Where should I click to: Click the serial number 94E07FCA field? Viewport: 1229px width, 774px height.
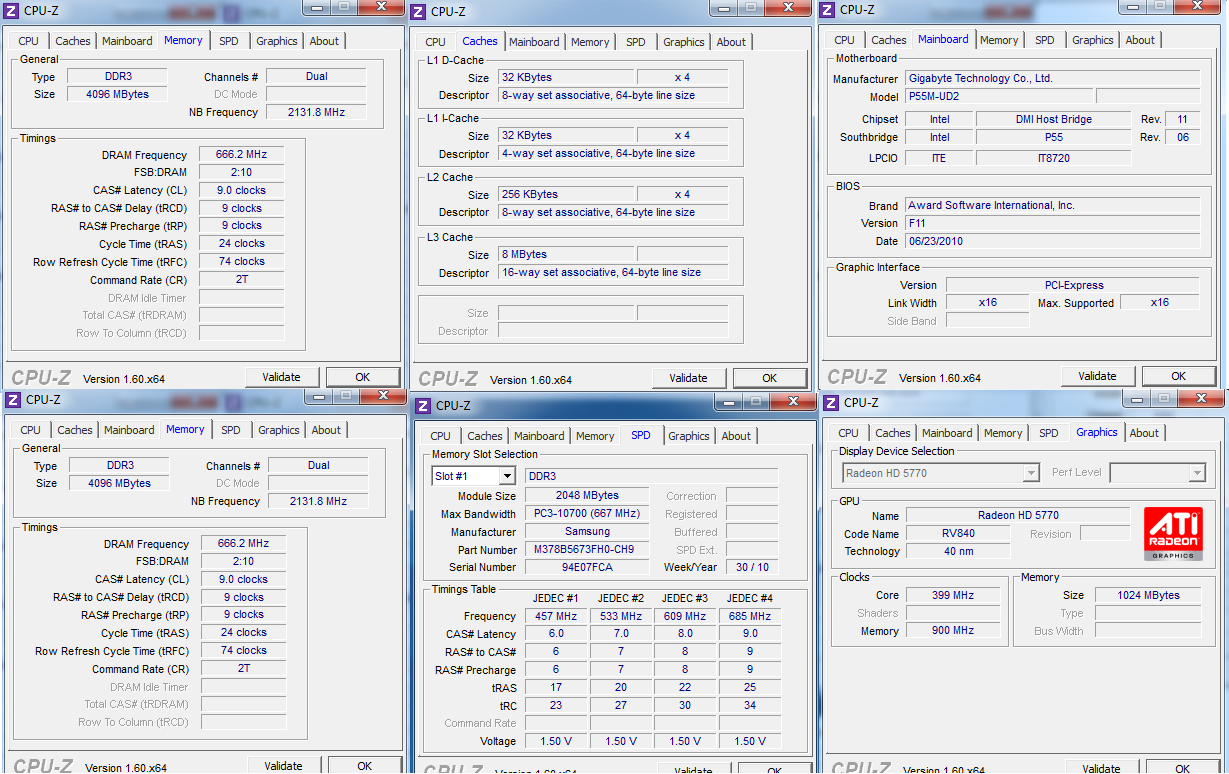coord(587,567)
